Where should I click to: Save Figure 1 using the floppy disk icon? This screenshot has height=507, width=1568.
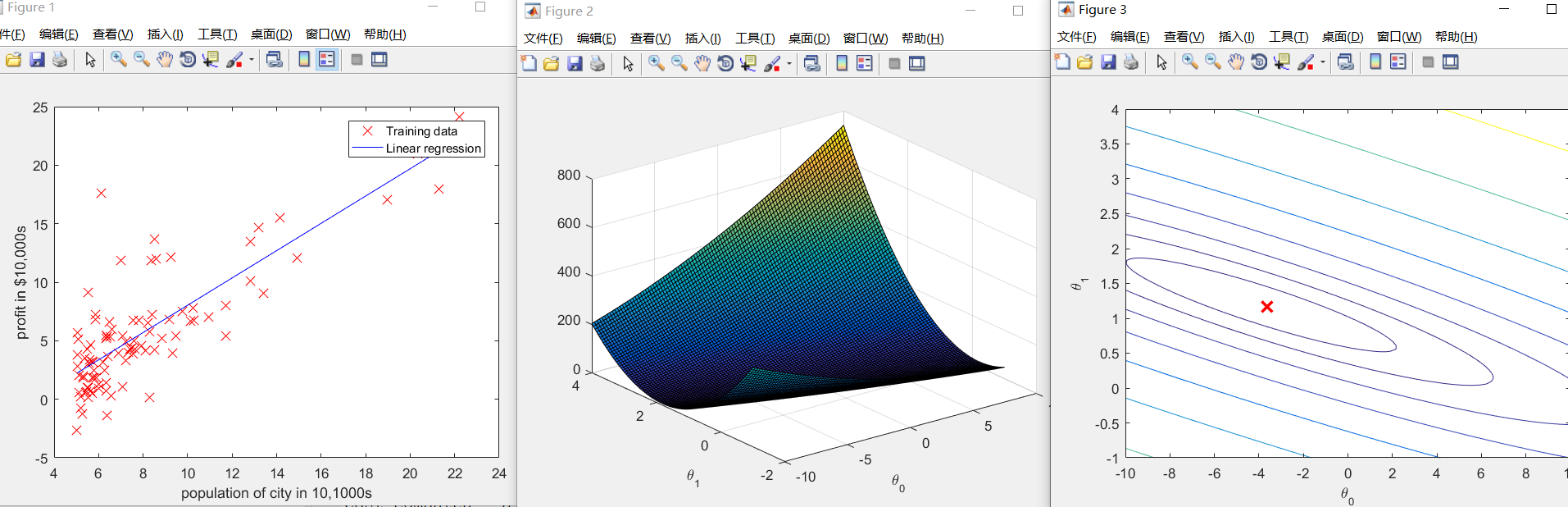(37, 60)
